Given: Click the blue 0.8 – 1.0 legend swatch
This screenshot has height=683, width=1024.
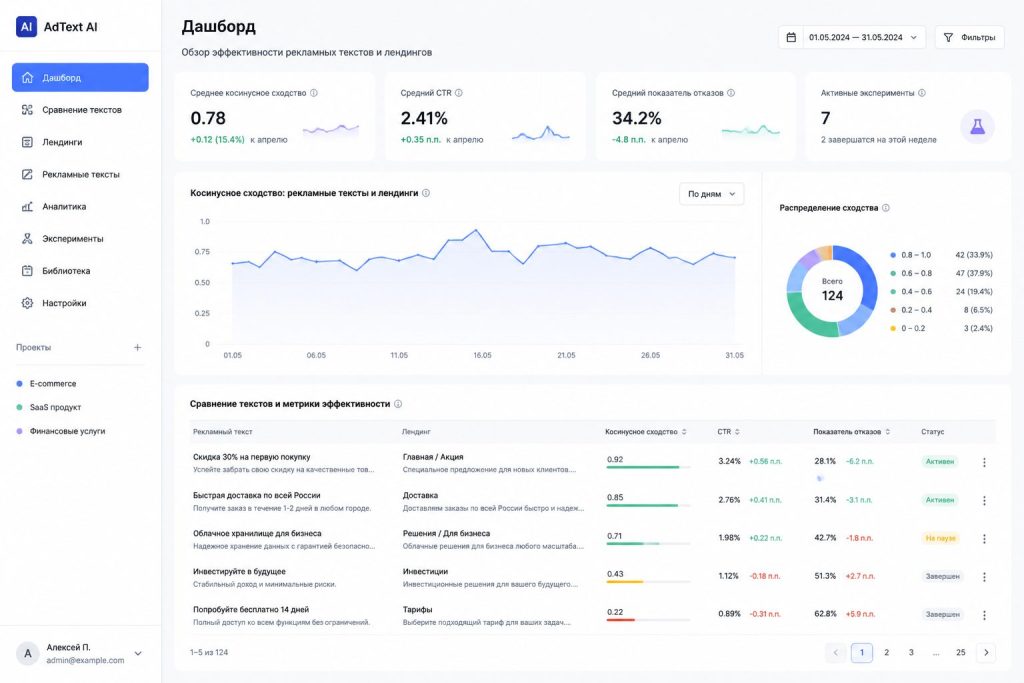Looking at the screenshot, I should (x=893, y=255).
